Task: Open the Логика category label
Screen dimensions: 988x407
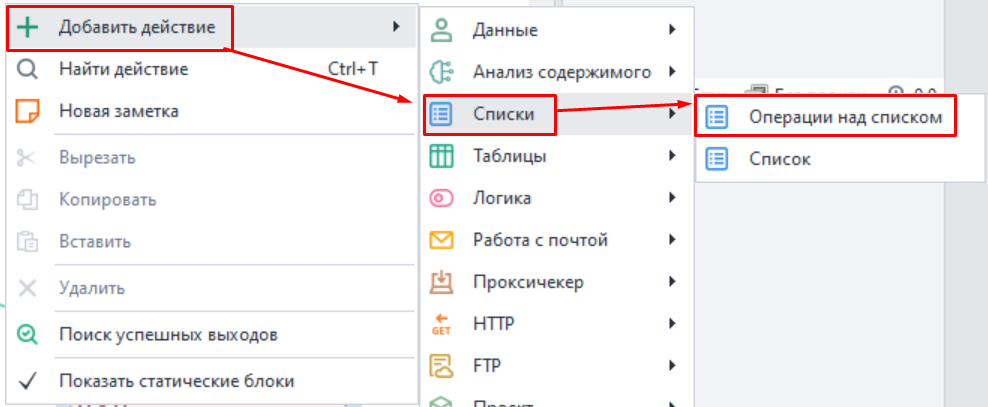Action: 502,198
